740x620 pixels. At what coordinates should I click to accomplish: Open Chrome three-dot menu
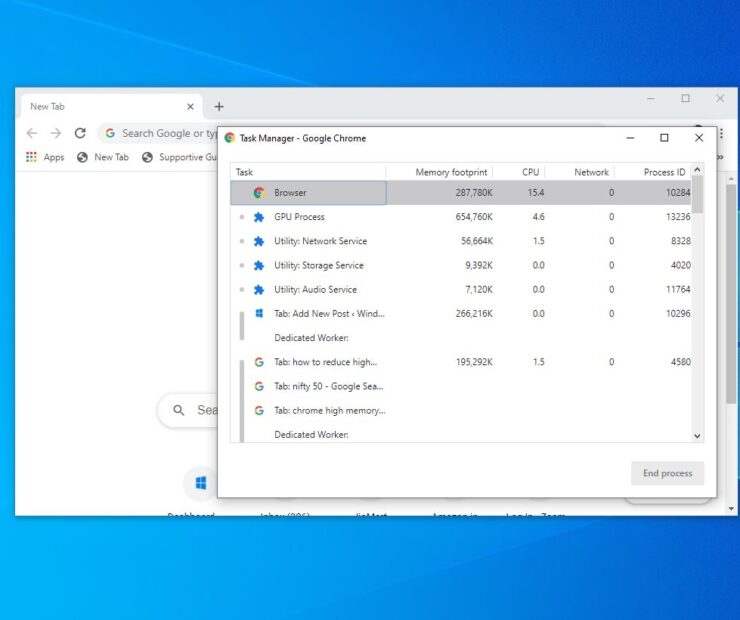click(722, 134)
